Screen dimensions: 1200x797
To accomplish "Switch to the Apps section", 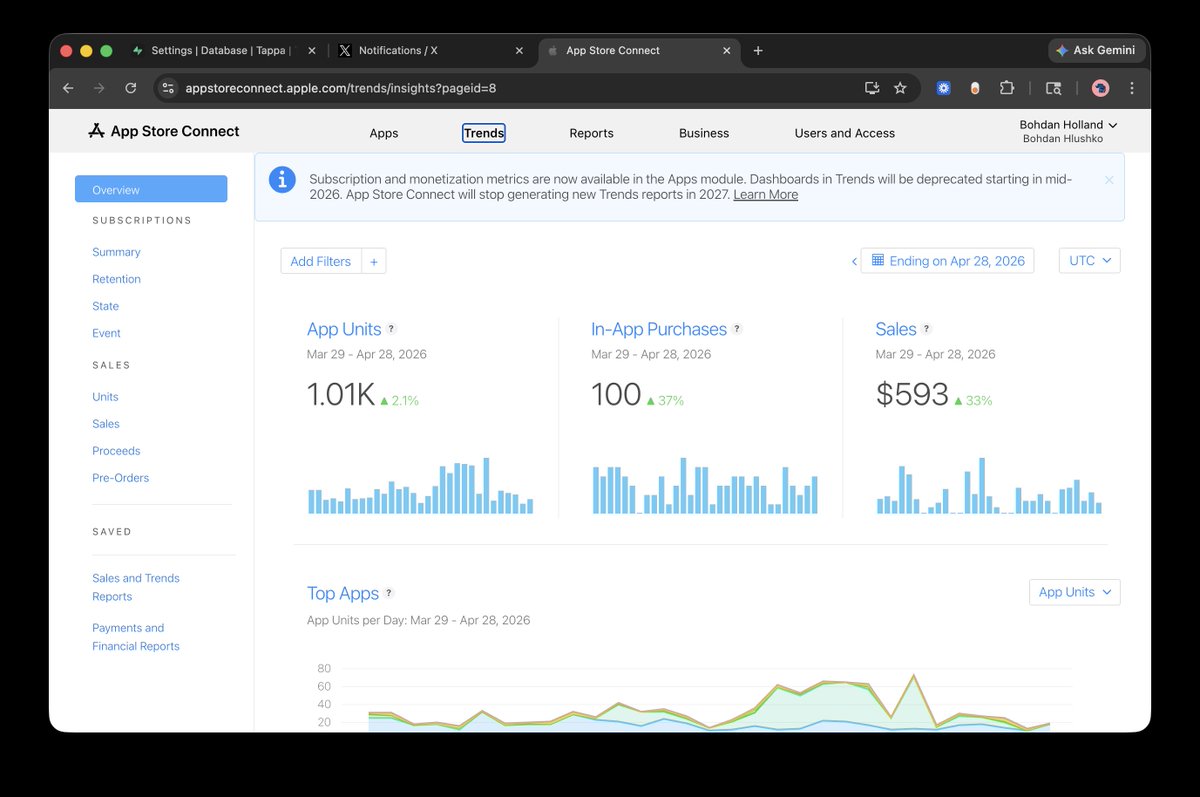I will point(384,133).
